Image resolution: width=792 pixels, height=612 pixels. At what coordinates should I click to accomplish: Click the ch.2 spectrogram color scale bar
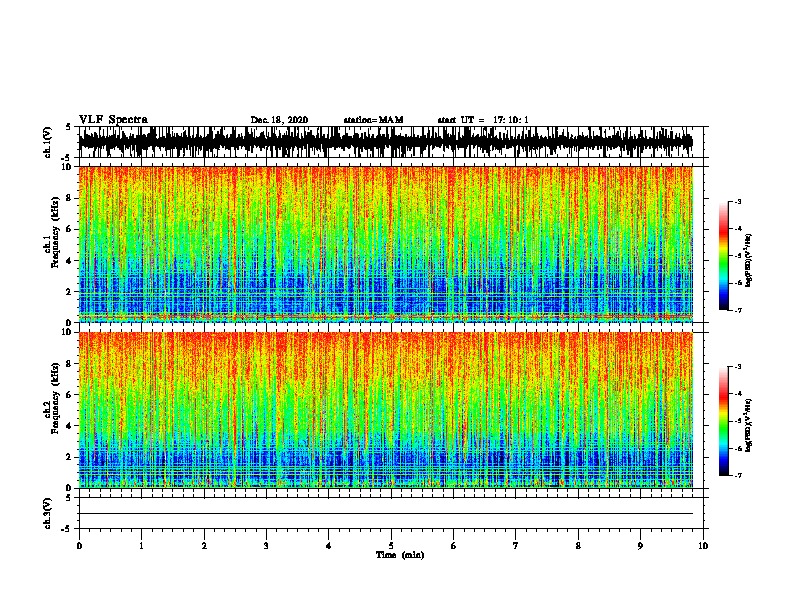723,421
